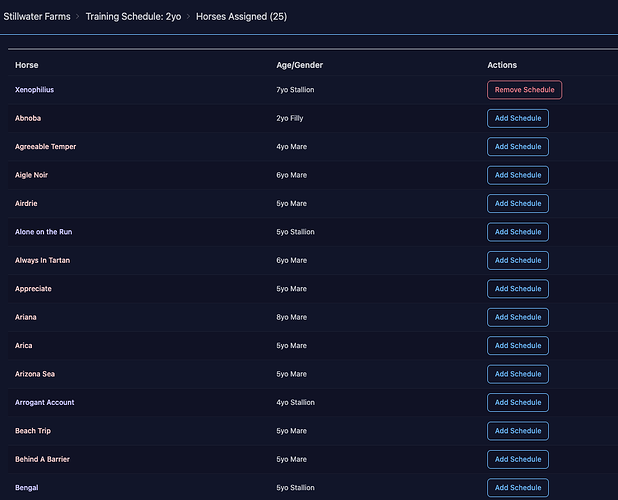618x500 pixels.
Task: Open Arizona Sea horse page
Action: click(x=35, y=374)
